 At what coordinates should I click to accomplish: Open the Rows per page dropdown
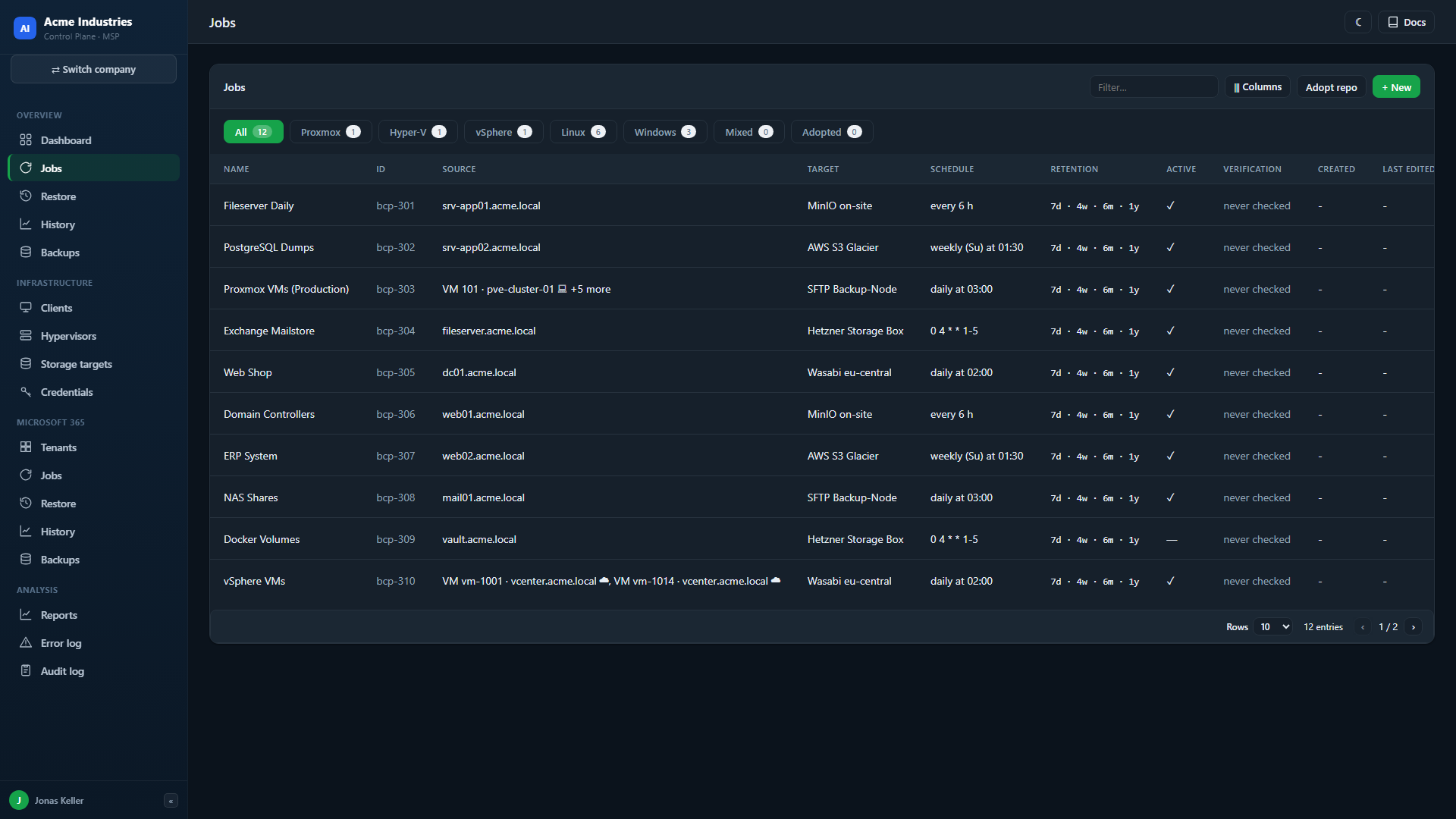coord(1273,627)
